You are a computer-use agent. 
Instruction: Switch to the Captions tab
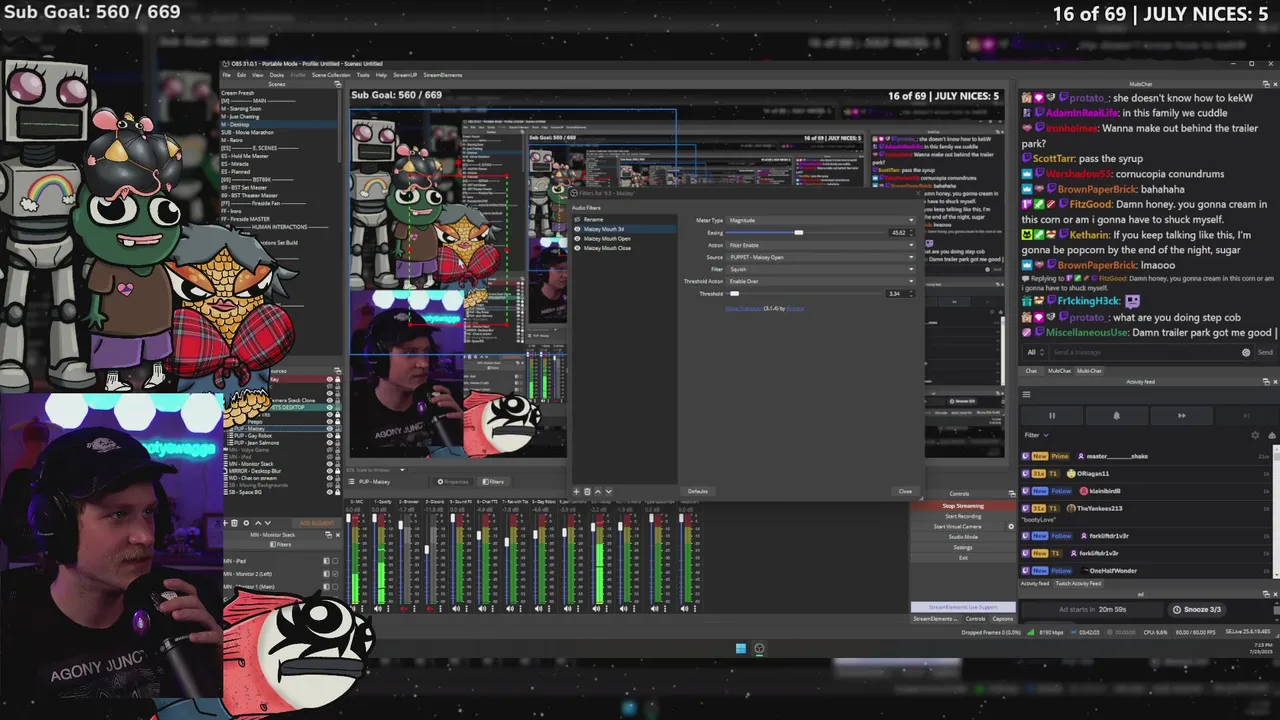tap(1003, 619)
